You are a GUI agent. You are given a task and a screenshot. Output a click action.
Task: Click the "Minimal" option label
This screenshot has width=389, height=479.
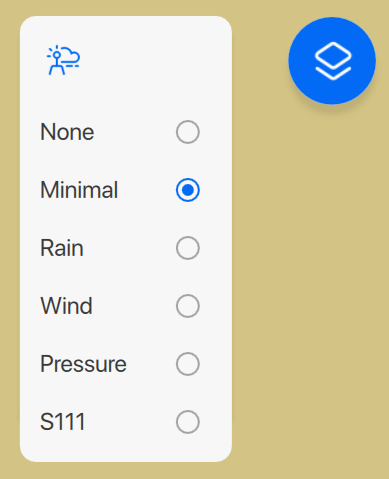pyautogui.click(x=79, y=190)
